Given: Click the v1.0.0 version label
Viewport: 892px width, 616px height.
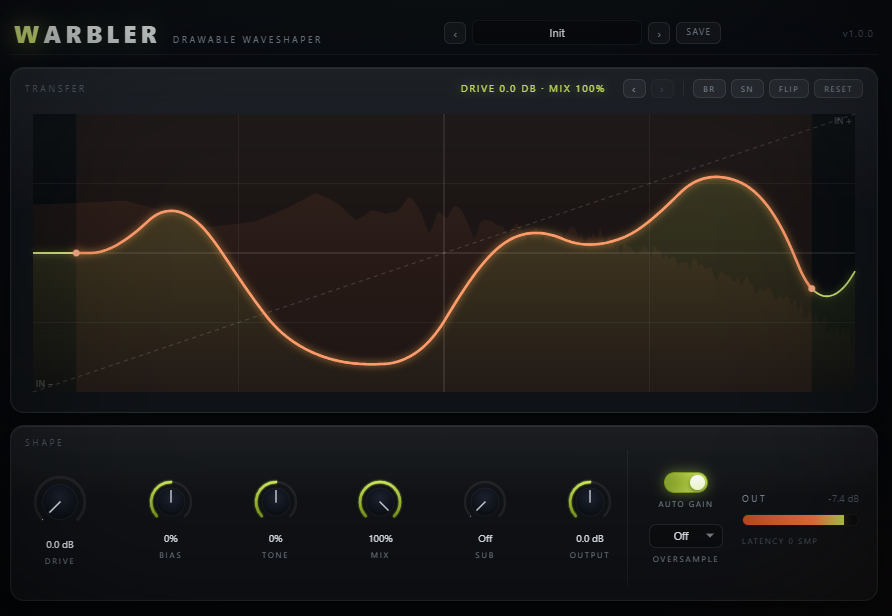Looking at the screenshot, I should pos(857,34).
